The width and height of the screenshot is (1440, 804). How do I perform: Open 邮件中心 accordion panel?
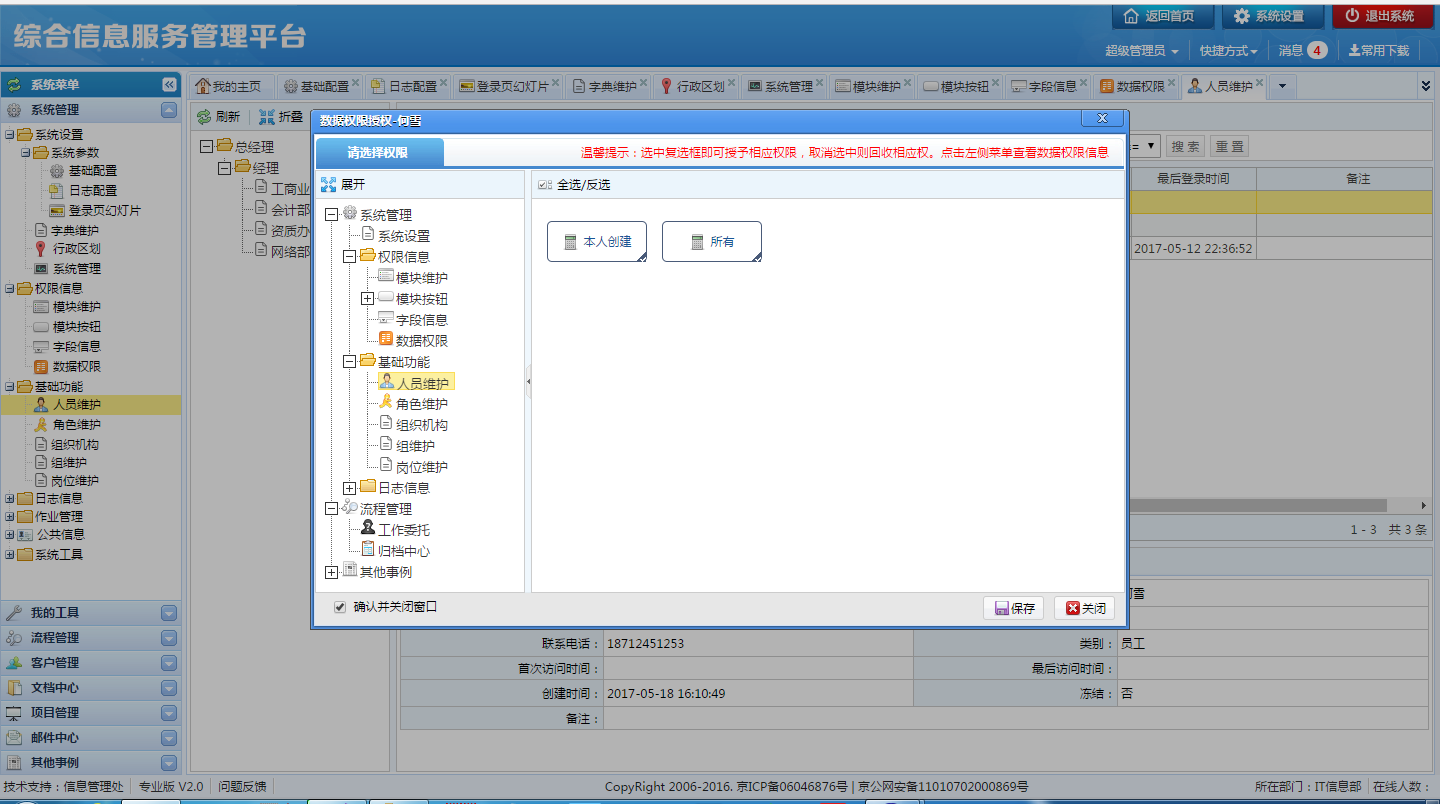click(91, 738)
